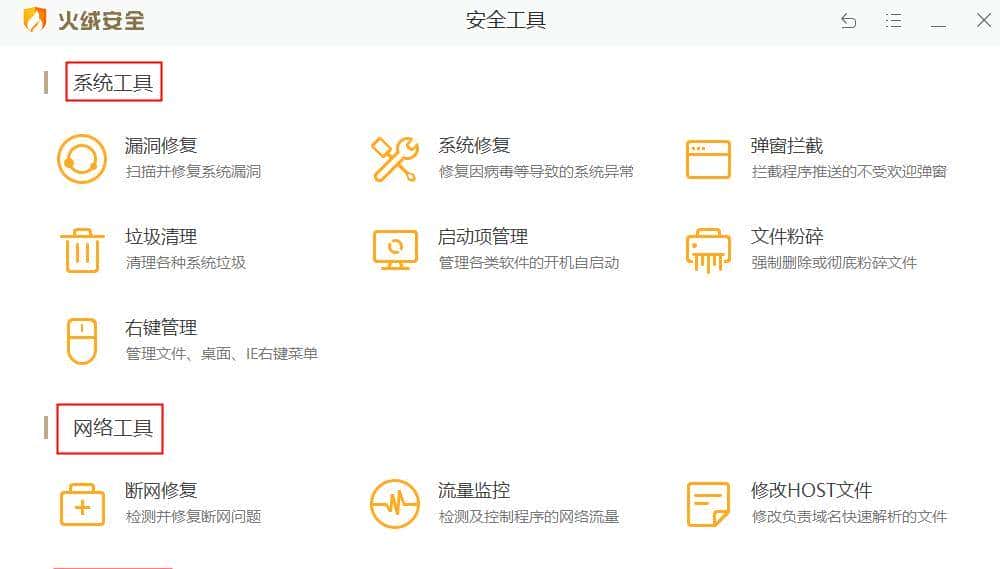Image resolution: width=1000 pixels, height=569 pixels.
Task: Click description 拦截程序推送的不受欢迎弹窗
Action: pos(849,172)
